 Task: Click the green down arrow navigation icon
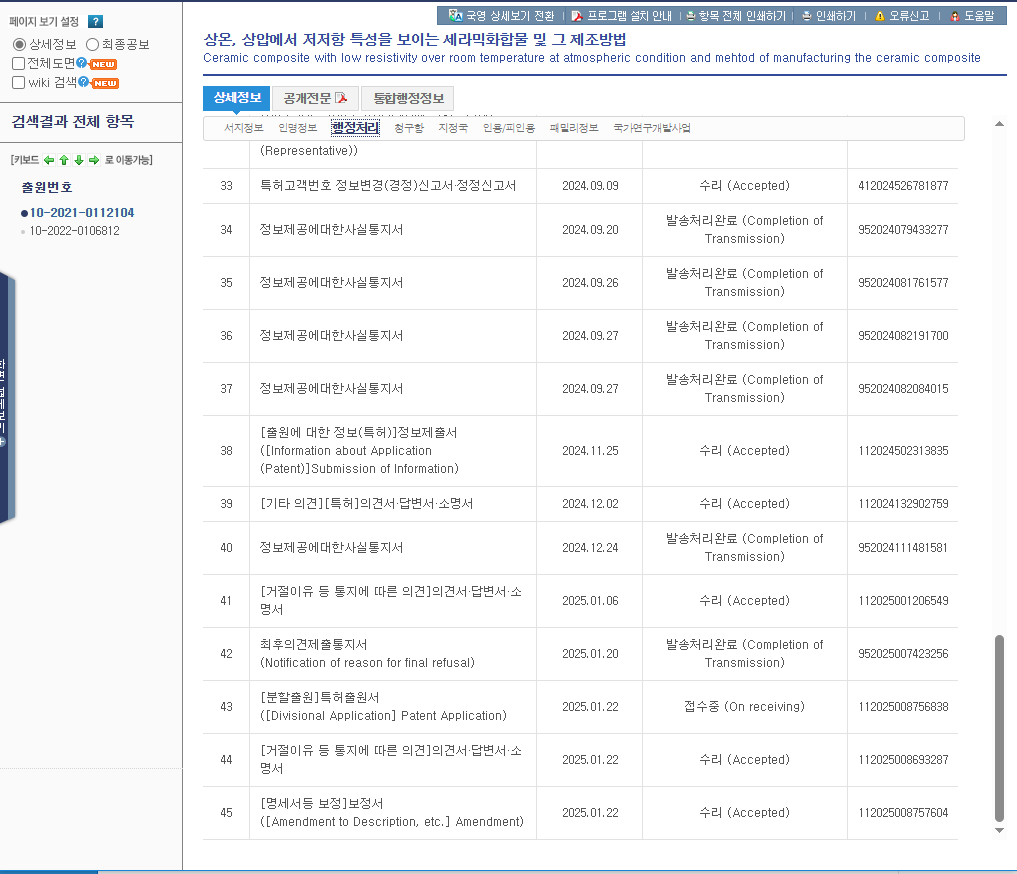(79, 160)
